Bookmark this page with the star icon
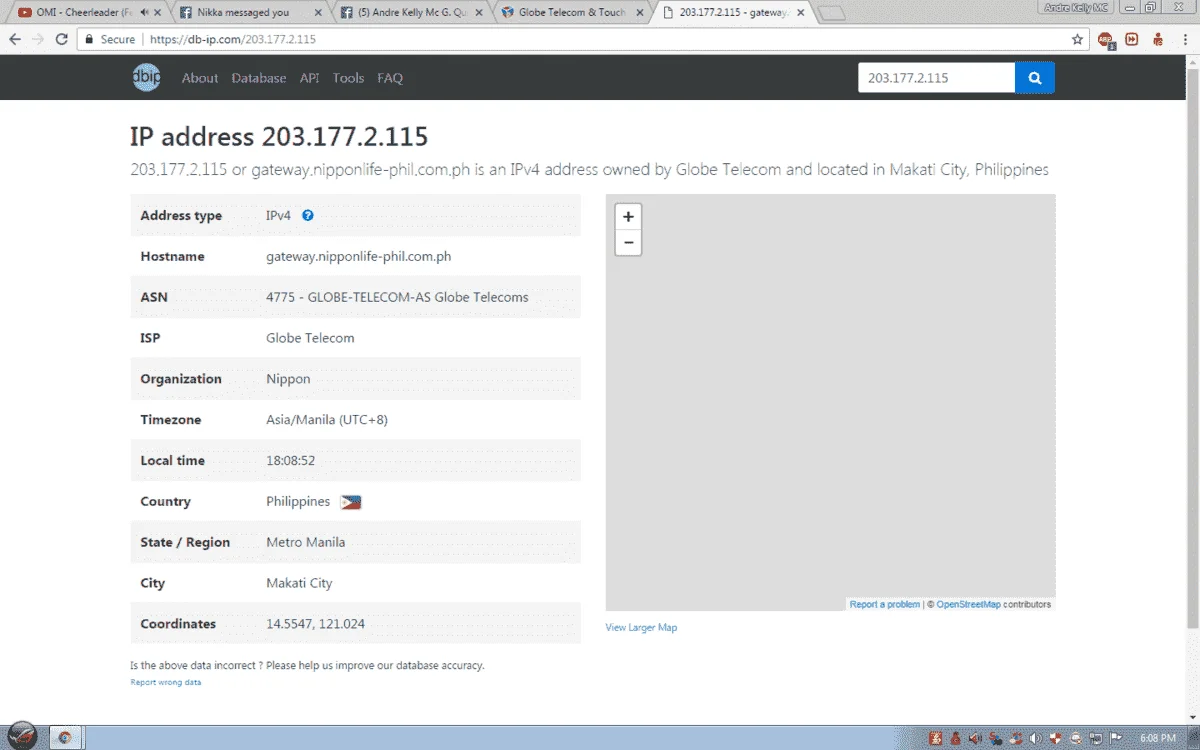The width and height of the screenshot is (1200, 750). (1077, 40)
